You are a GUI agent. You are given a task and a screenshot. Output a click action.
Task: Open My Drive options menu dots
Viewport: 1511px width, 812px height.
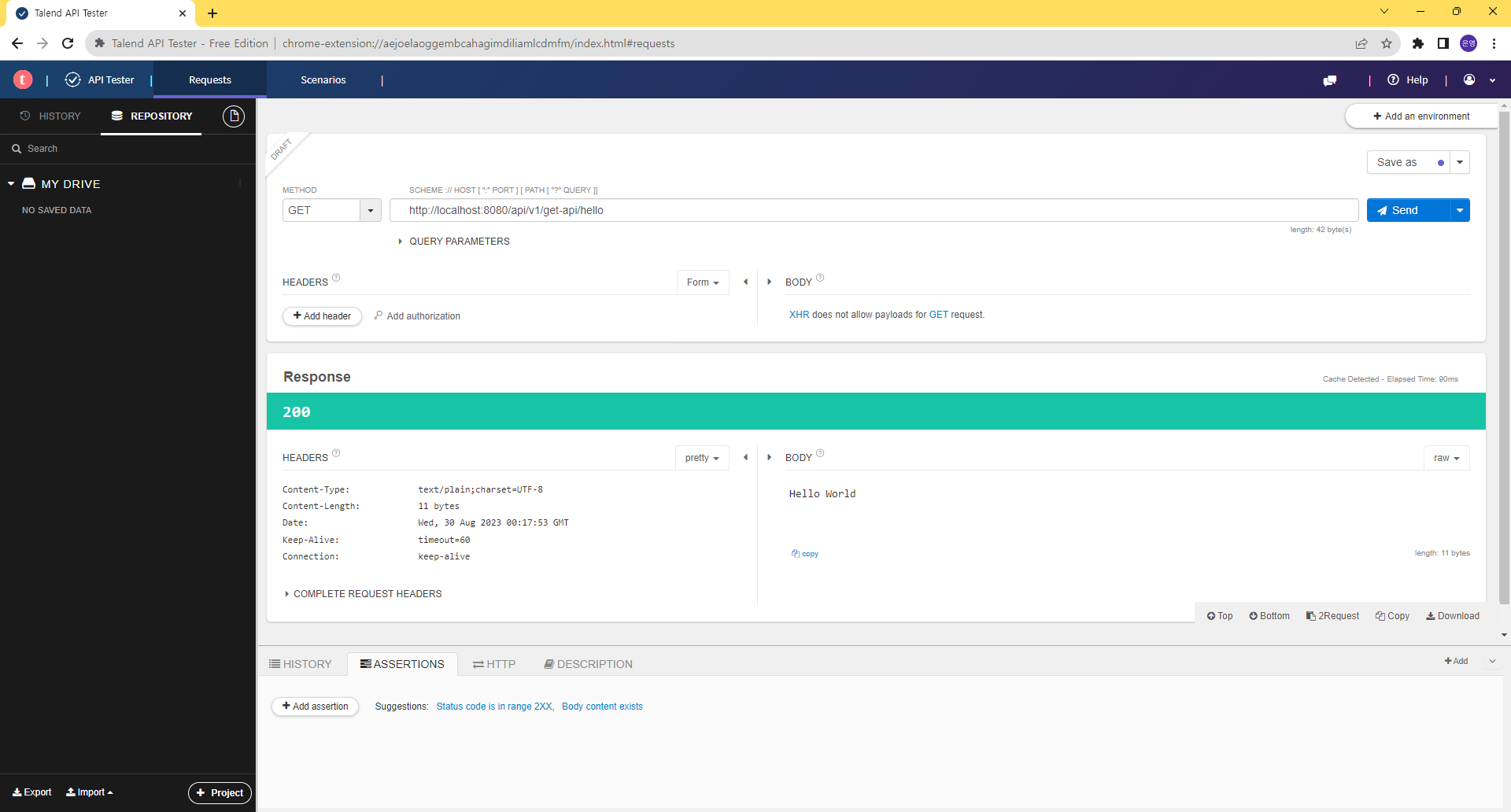[x=240, y=183]
